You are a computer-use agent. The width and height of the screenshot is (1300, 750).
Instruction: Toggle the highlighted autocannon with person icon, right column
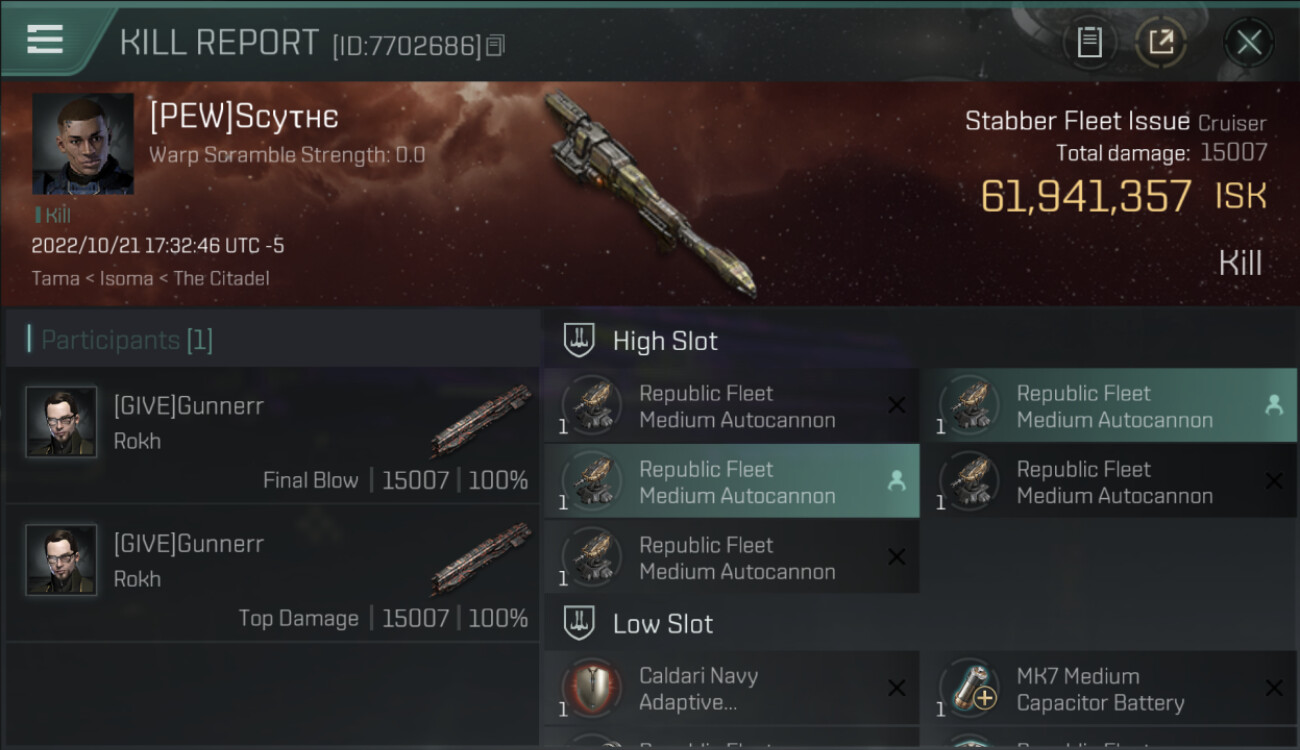click(x=1108, y=406)
